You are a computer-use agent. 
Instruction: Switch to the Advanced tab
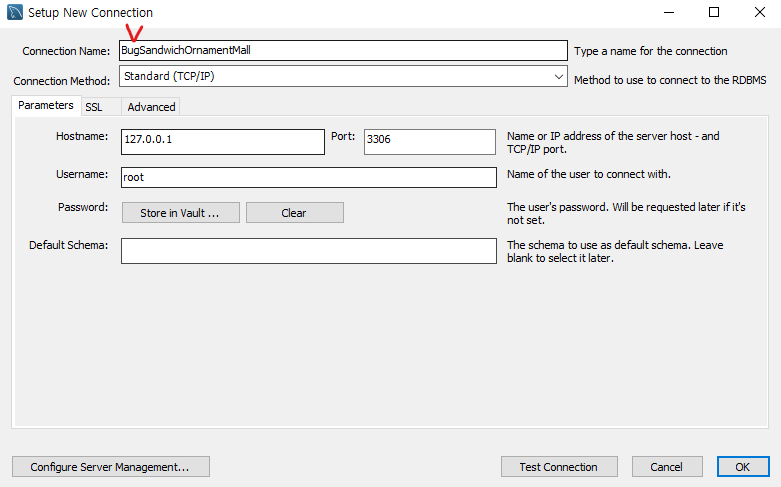tap(151, 107)
